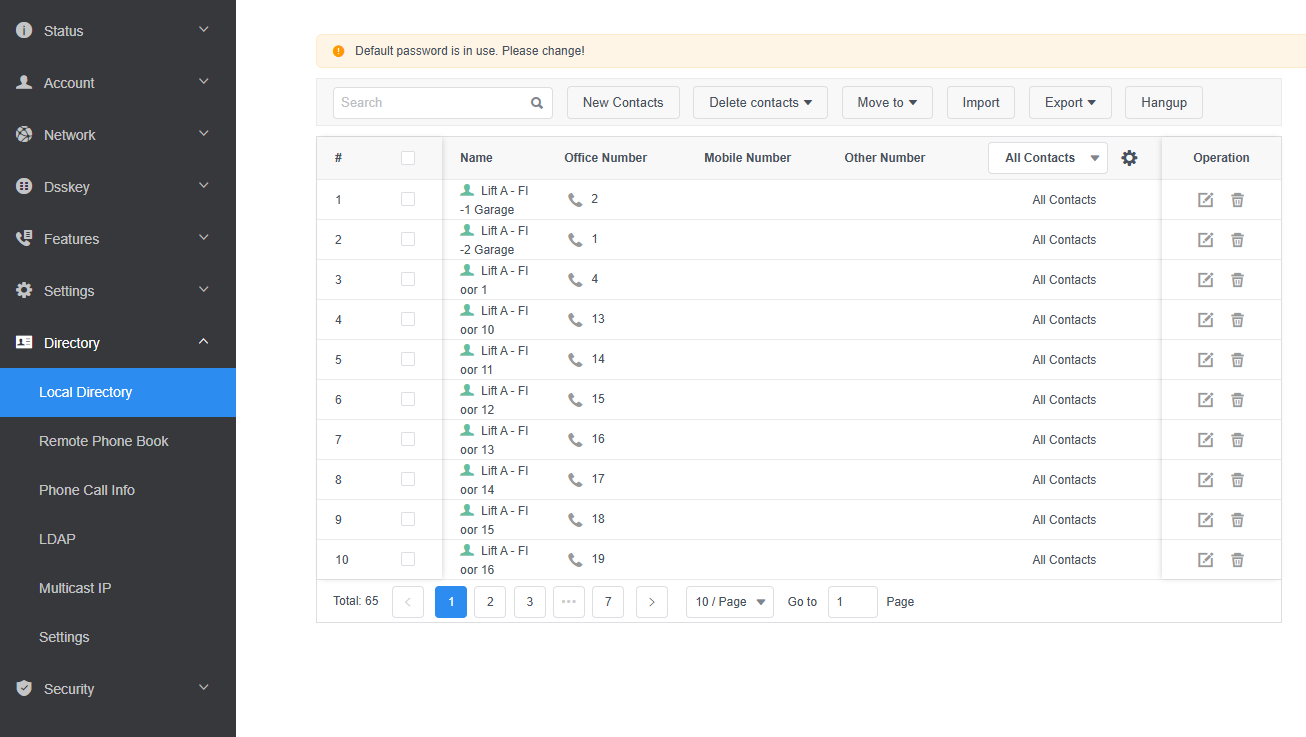Go to the next page arrow
The image size is (1306, 737).
point(651,602)
